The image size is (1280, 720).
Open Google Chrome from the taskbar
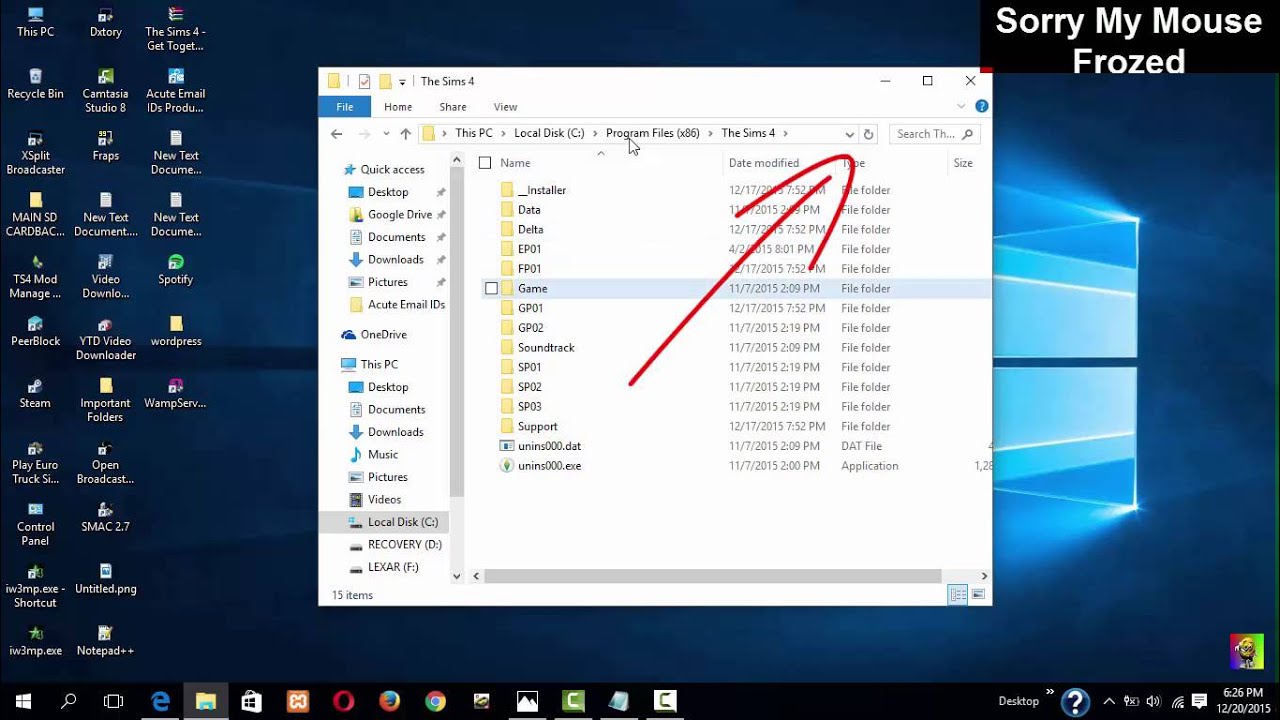[435, 701]
